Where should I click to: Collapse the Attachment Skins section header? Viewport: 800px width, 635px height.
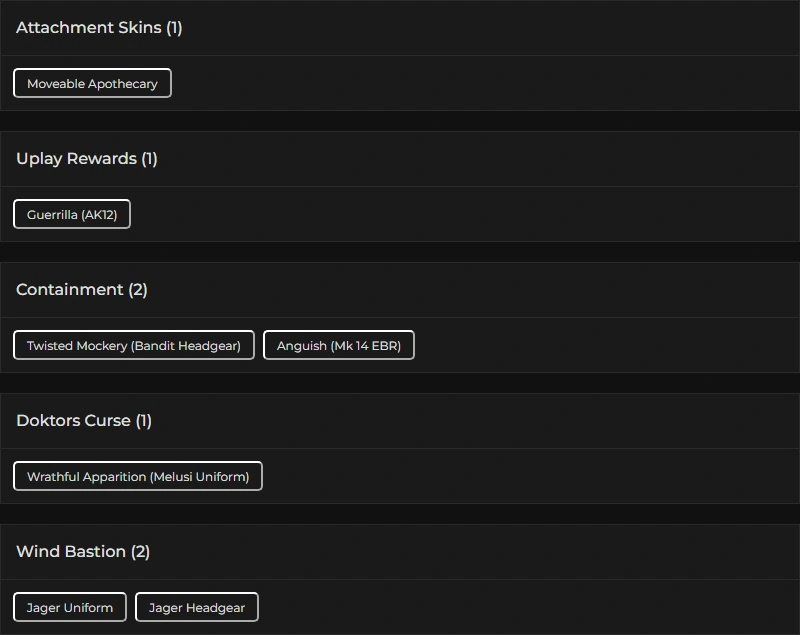(88, 28)
